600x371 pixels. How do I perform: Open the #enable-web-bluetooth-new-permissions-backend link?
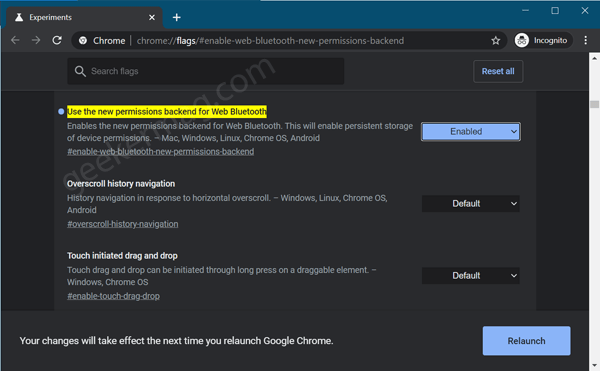coord(160,152)
